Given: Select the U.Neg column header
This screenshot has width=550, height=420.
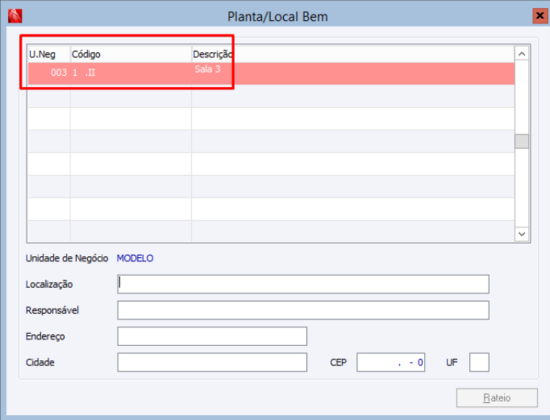Looking at the screenshot, I should pos(49,54).
